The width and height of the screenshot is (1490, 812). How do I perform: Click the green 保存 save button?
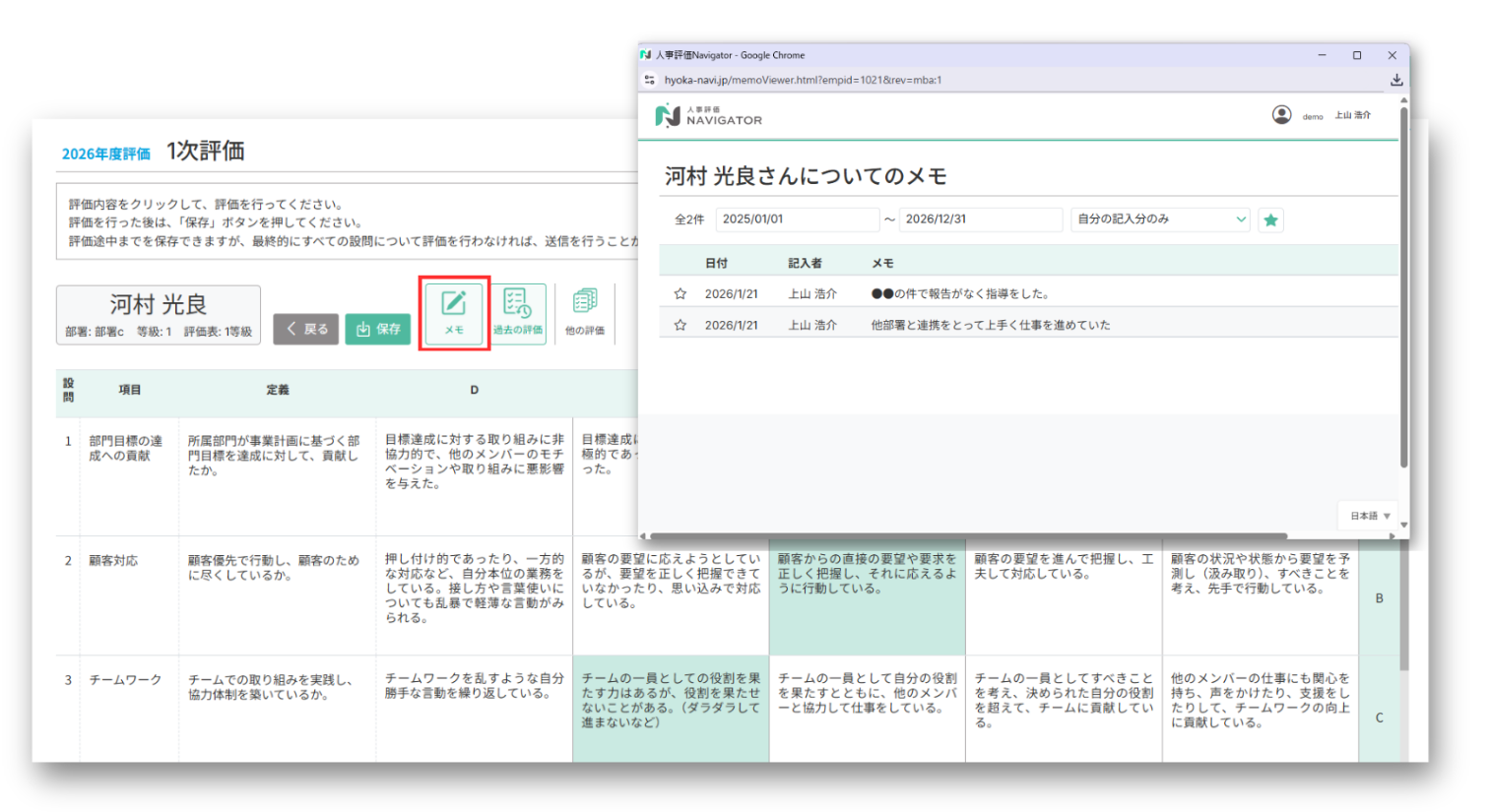[x=377, y=329]
